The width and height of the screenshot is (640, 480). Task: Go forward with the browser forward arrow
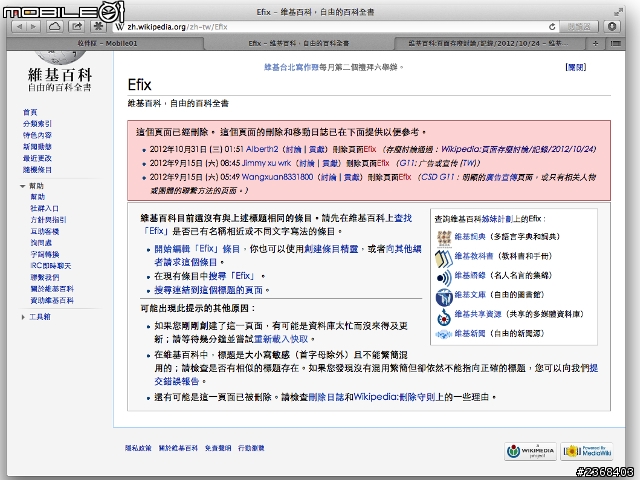33,27
